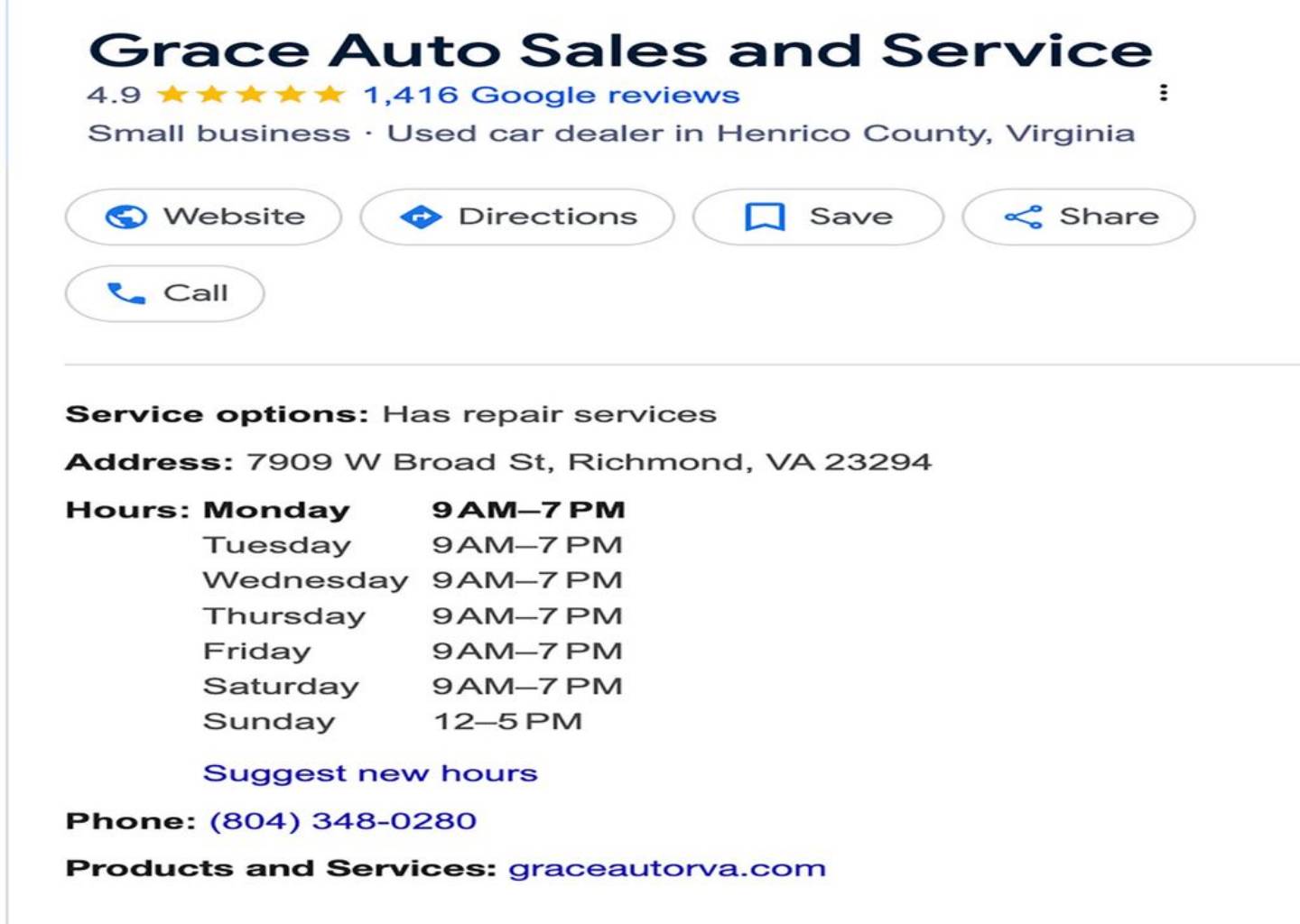Click the Grace Auto Sales and Service title
The height and width of the screenshot is (924, 1300).
620,51
